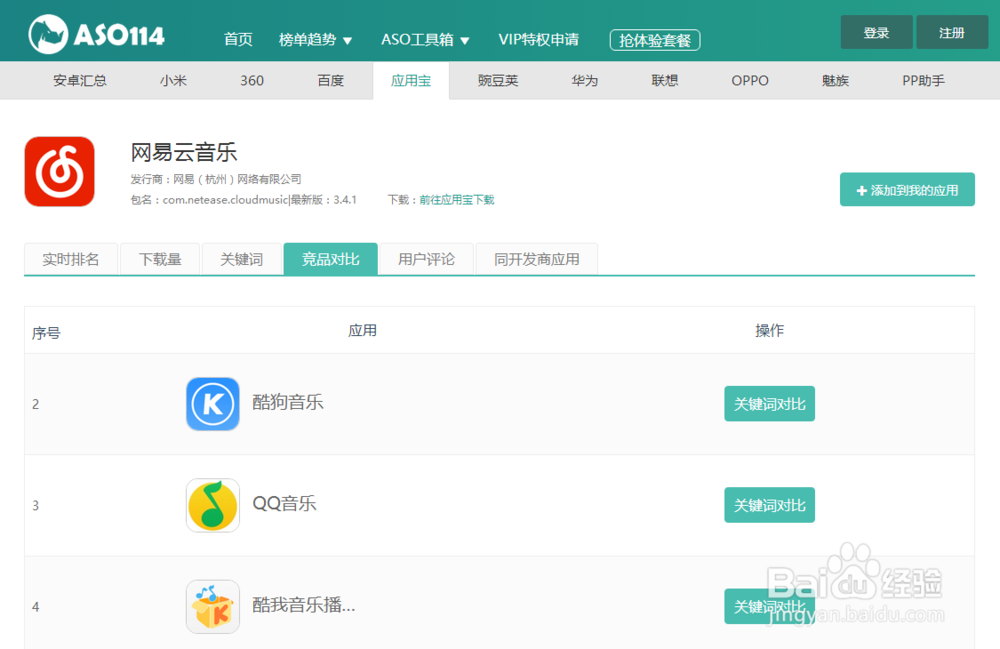Viewport: 1000px width, 649px height.
Task: Open the 实时排名 tab
Action: click(71, 259)
